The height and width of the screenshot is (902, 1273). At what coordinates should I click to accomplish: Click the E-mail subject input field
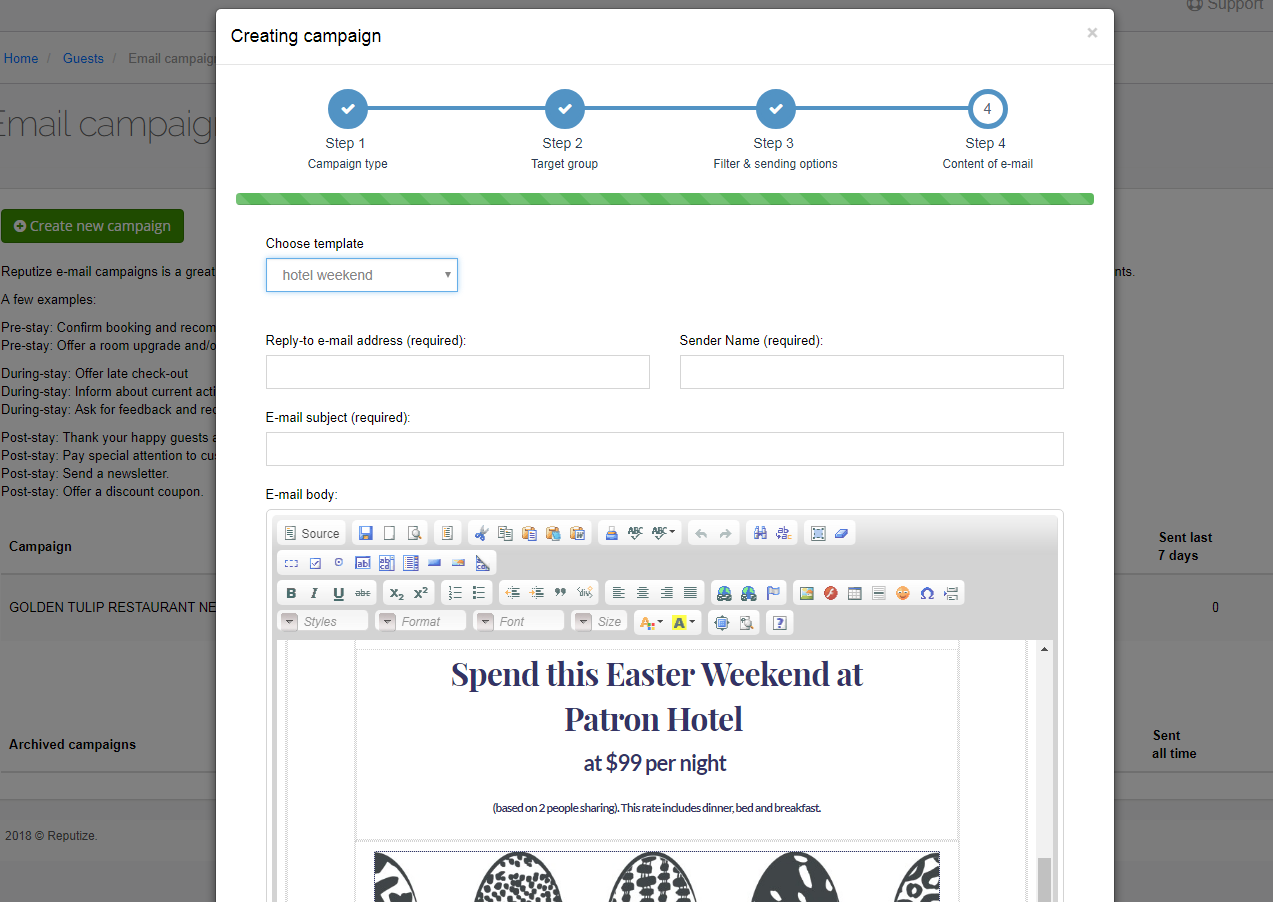pyautogui.click(x=665, y=449)
